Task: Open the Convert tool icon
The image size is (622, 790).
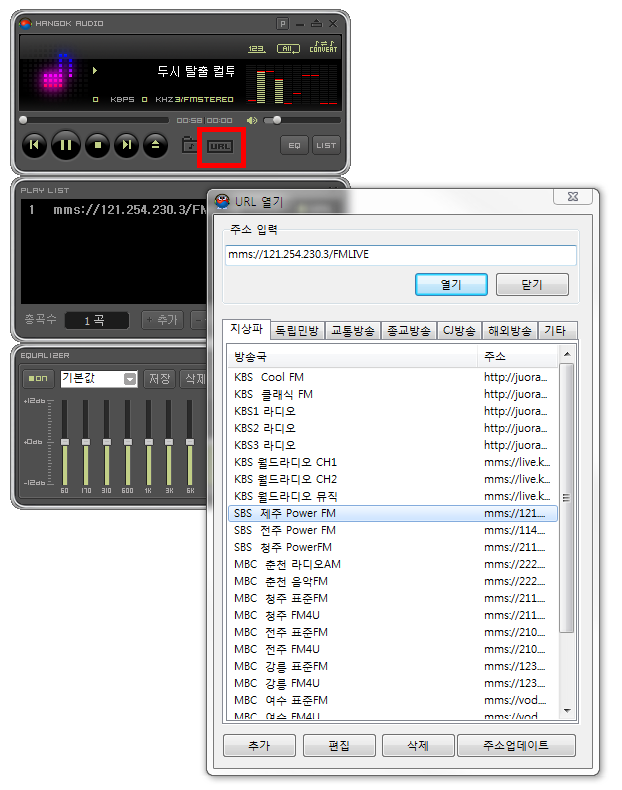Action: coord(323,47)
